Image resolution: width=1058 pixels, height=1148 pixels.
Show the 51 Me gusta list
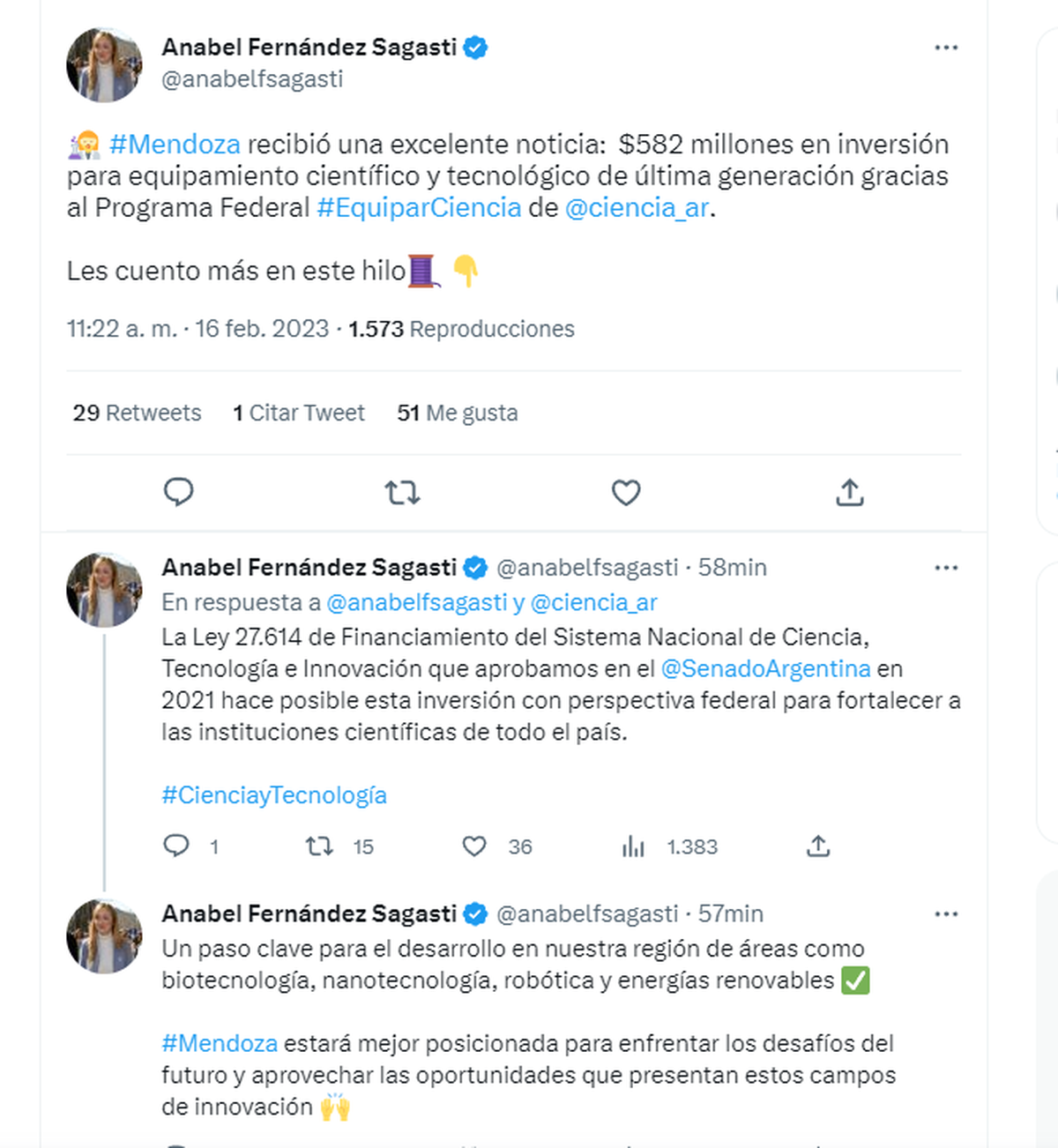point(457,413)
